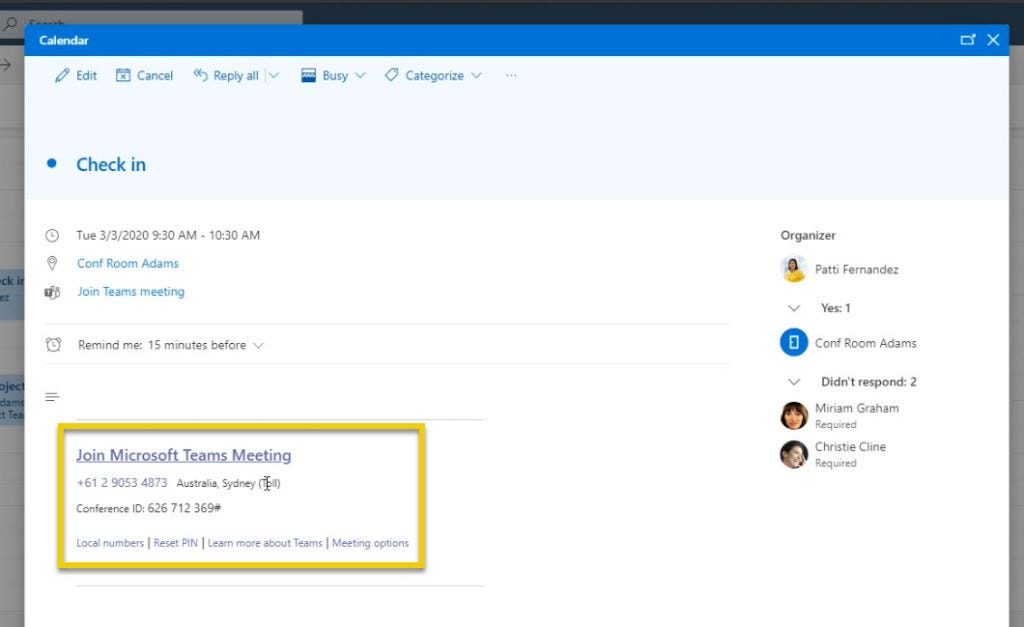Click the forward arrow in background window
This screenshot has width=1024, height=627.
pyautogui.click(x=5, y=65)
